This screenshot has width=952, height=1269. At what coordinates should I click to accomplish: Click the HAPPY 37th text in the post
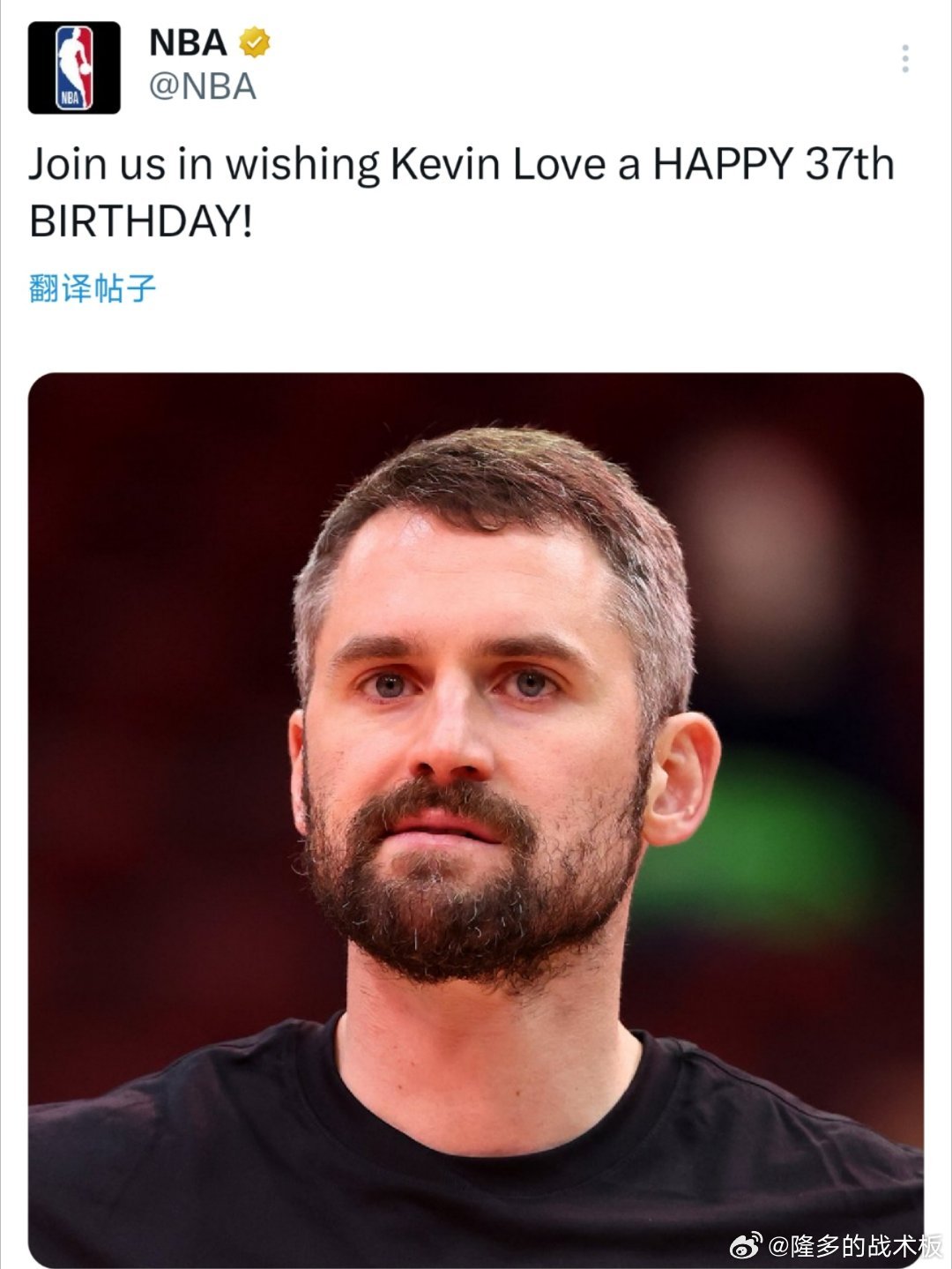pyautogui.click(x=773, y=165)
